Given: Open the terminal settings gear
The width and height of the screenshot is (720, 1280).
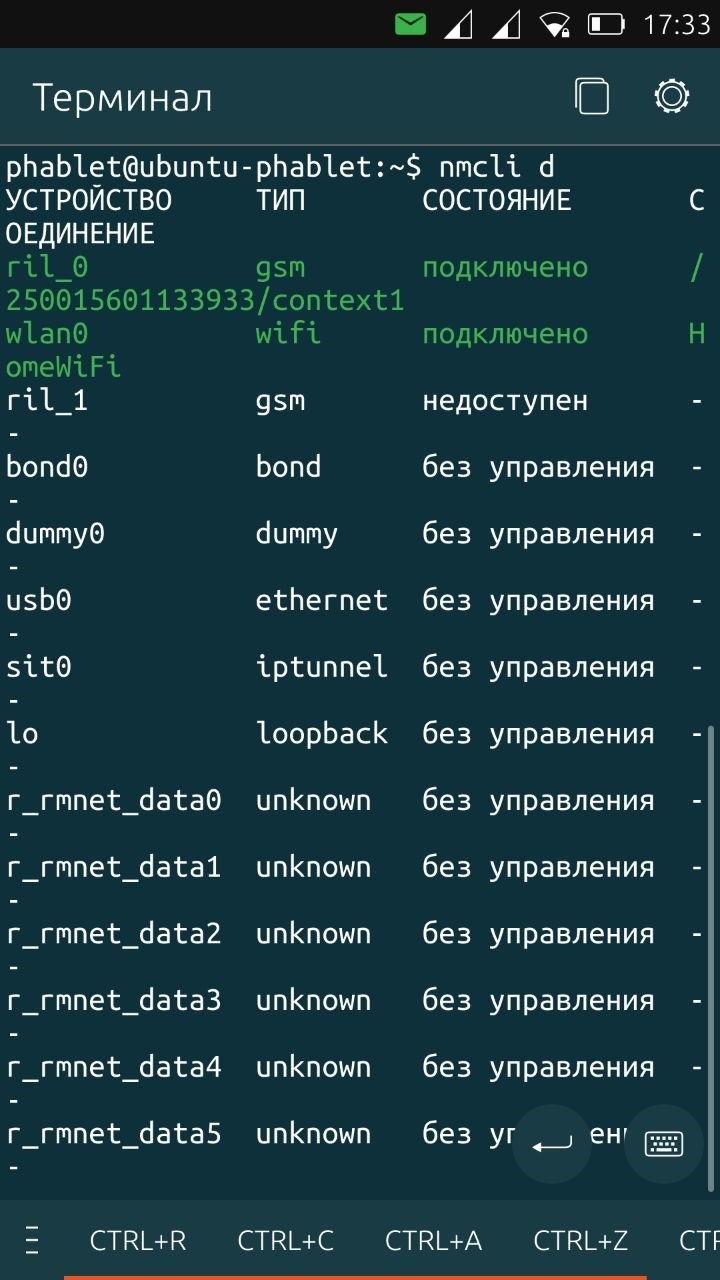Looking at the screenshot, I should click(671, 97).
